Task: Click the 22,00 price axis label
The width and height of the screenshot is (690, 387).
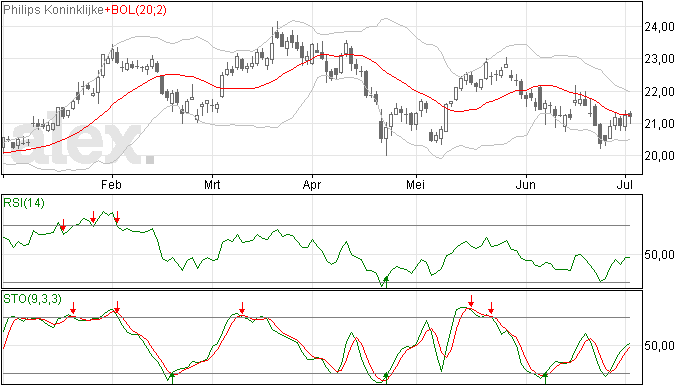Action: 659,92
